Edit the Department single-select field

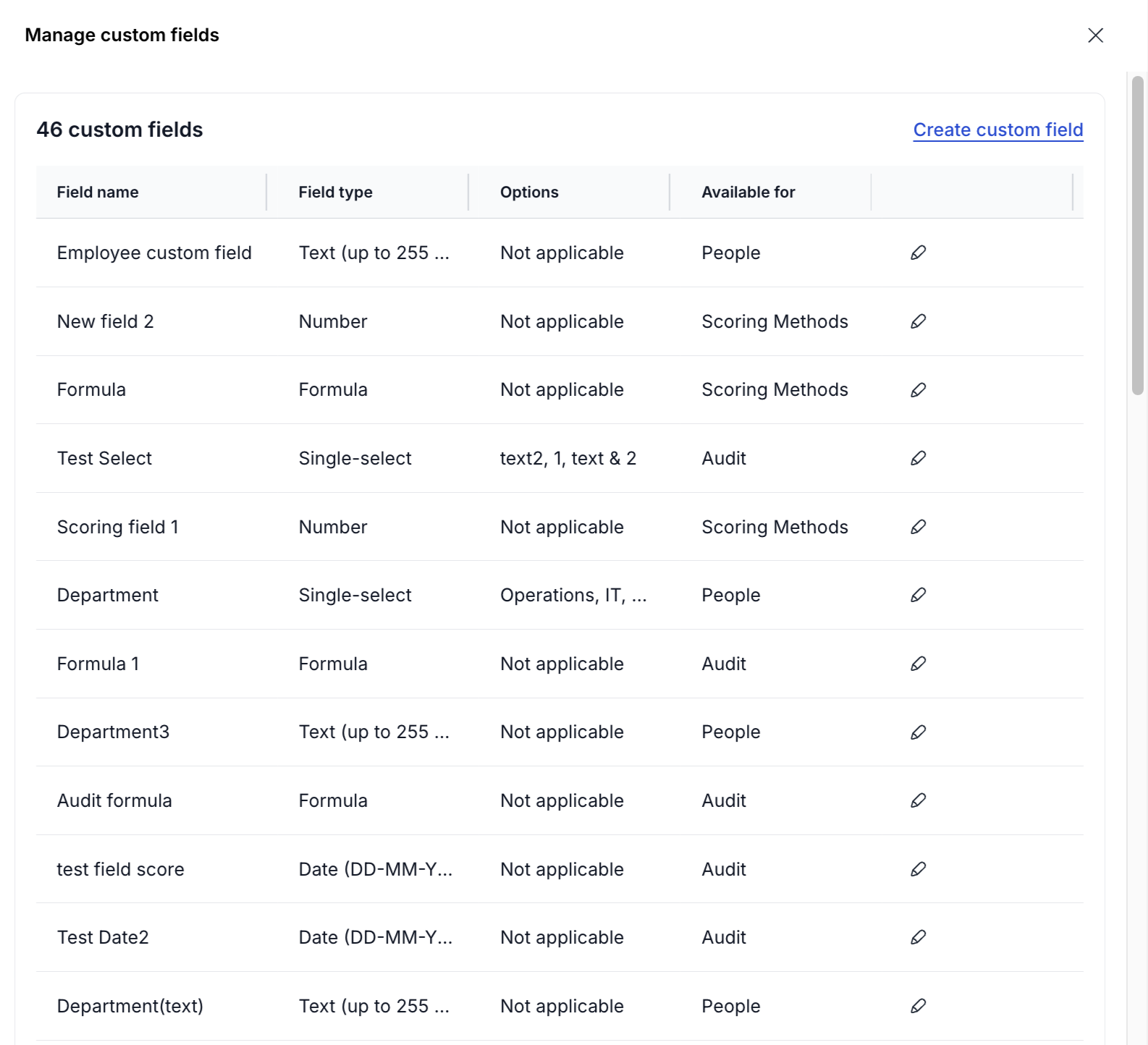click(918, 595)
